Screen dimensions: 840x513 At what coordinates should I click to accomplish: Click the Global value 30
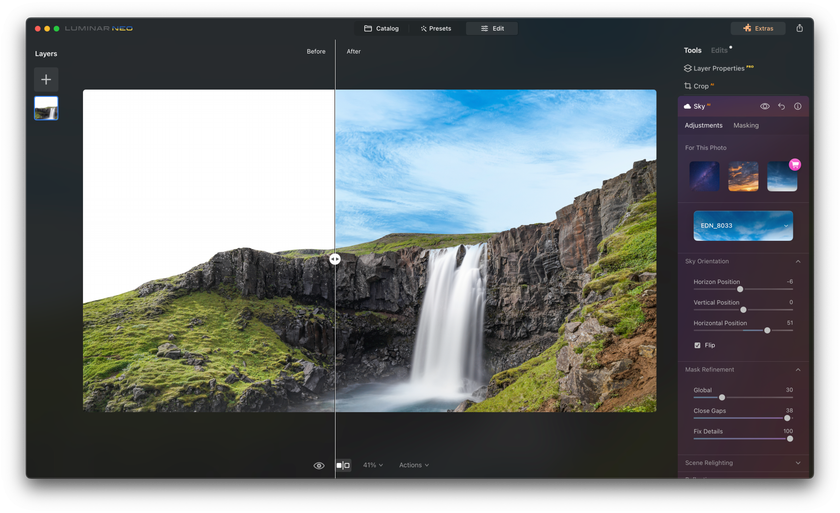pos(789,390)
